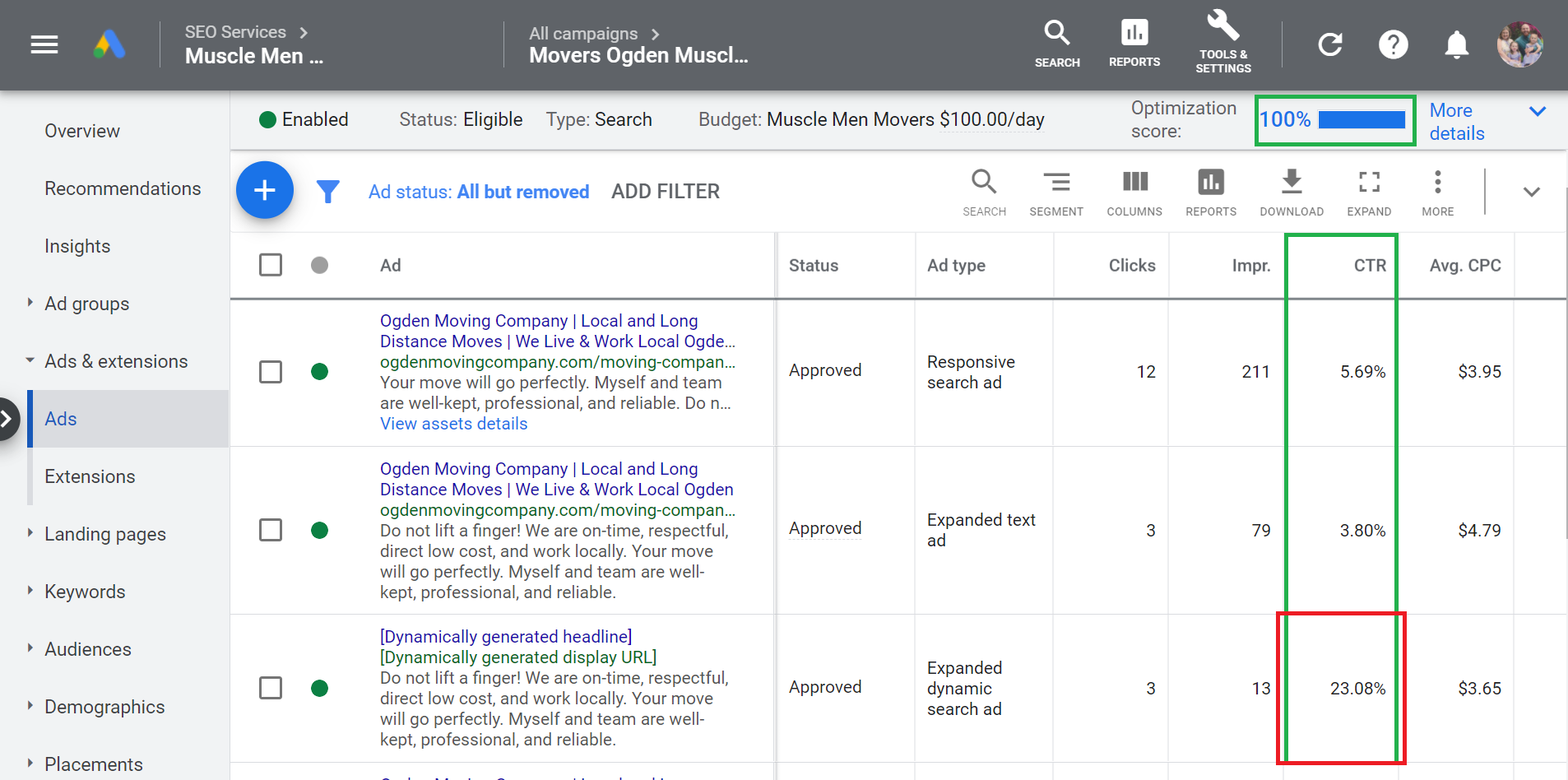Image resolution: width=1568 pixels, height=780 pixels.
Task: Search the ads table with the toolbar magnifier
Action: (985, 193)
